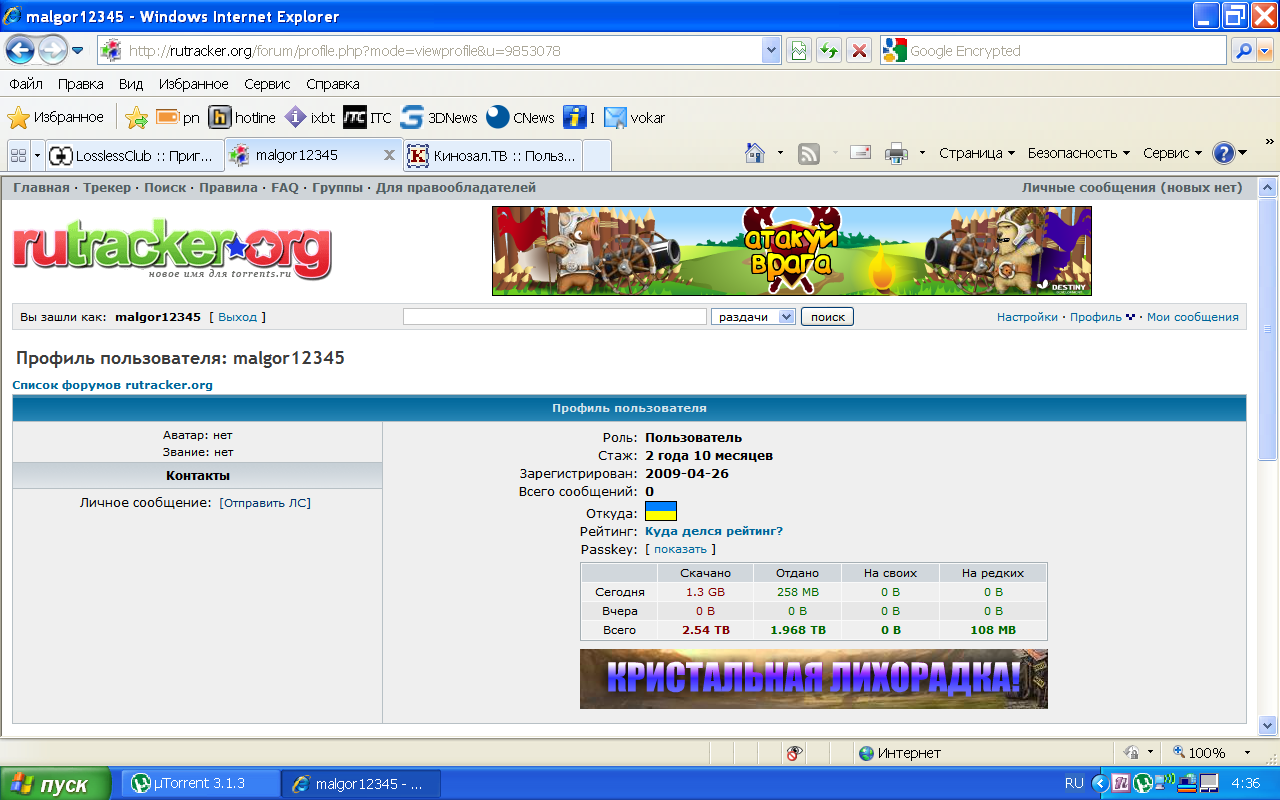Screen dimensions: 1280x800
Task: Open the Правила link
Action: coord(228,188)
